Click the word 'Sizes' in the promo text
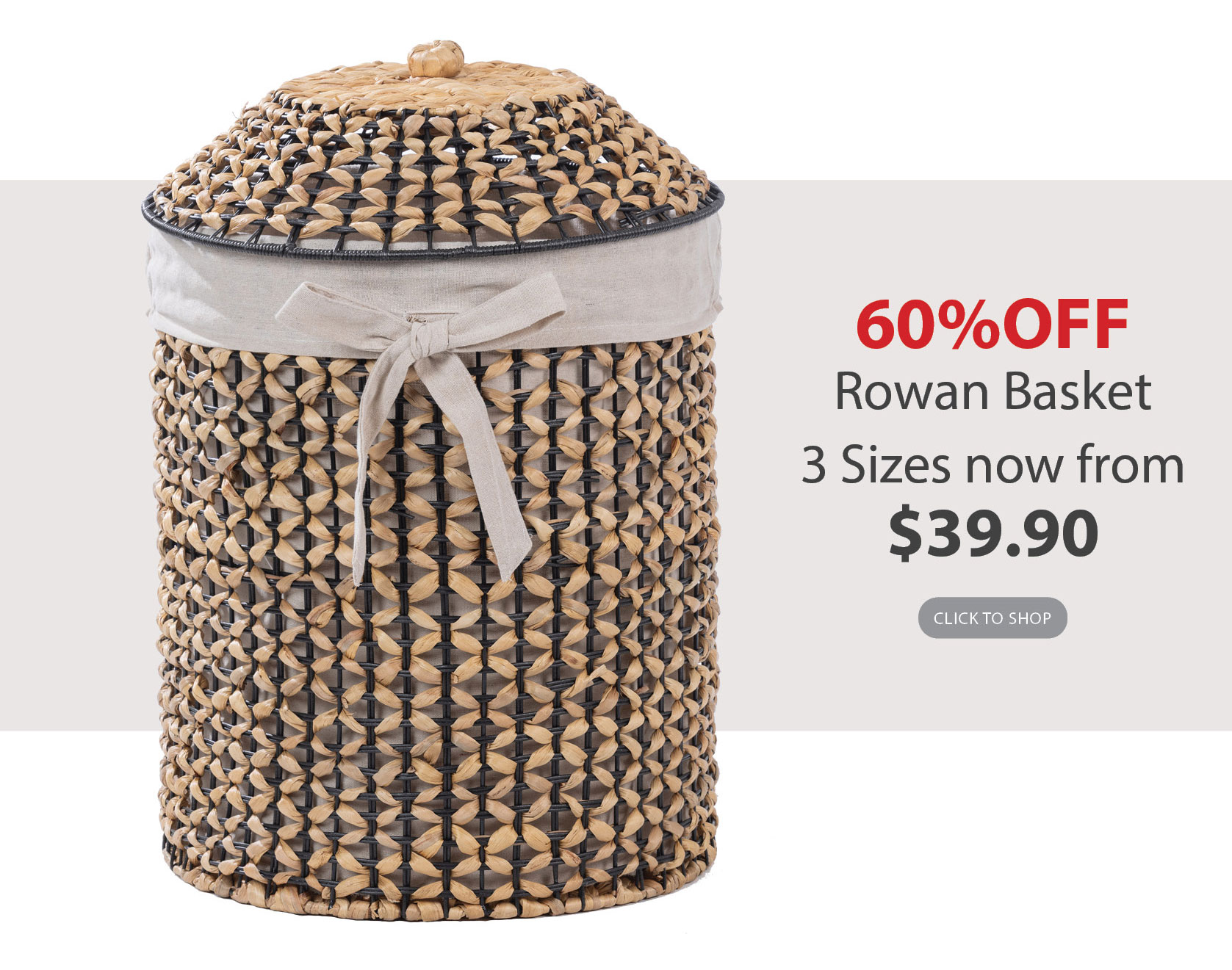The height and width of the screenshot is (970, 1232). (896, 466)
